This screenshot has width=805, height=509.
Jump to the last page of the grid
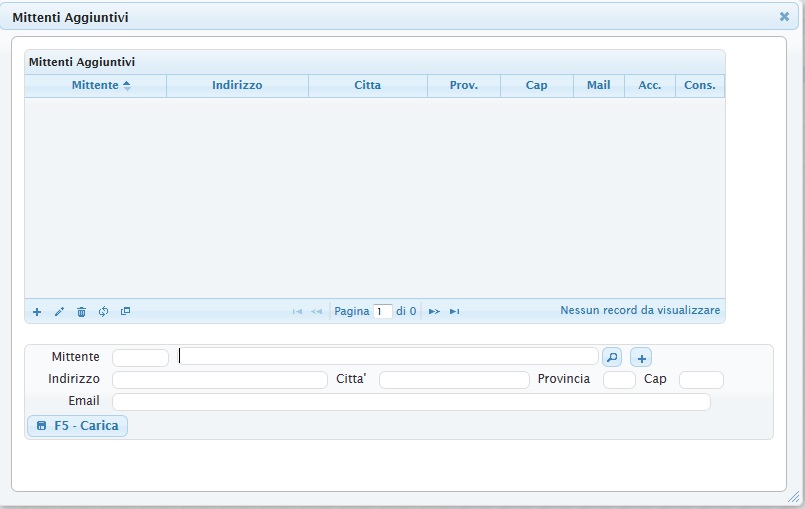[x=454, y=312]
